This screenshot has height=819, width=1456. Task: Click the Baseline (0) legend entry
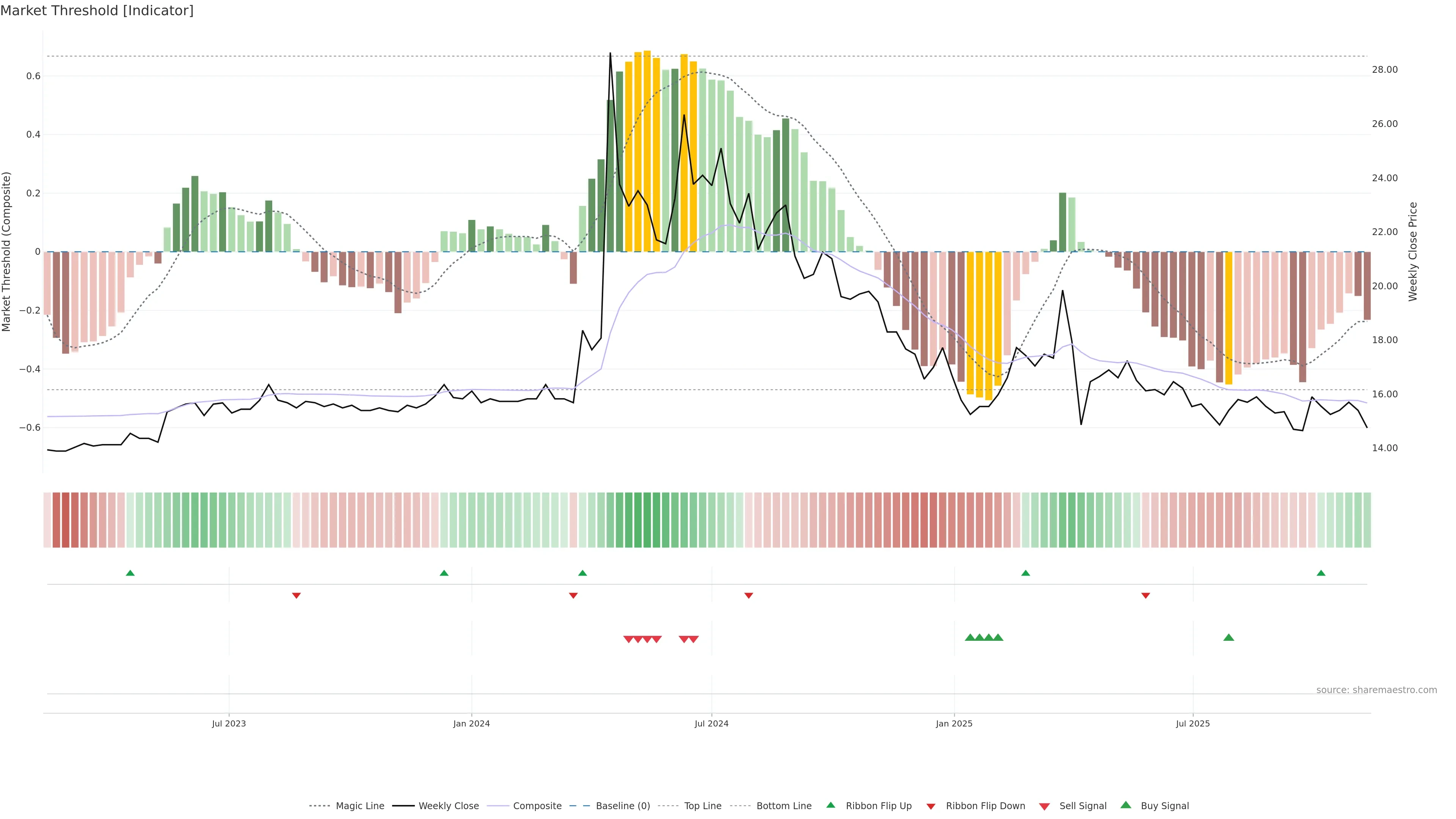[622, 806]
